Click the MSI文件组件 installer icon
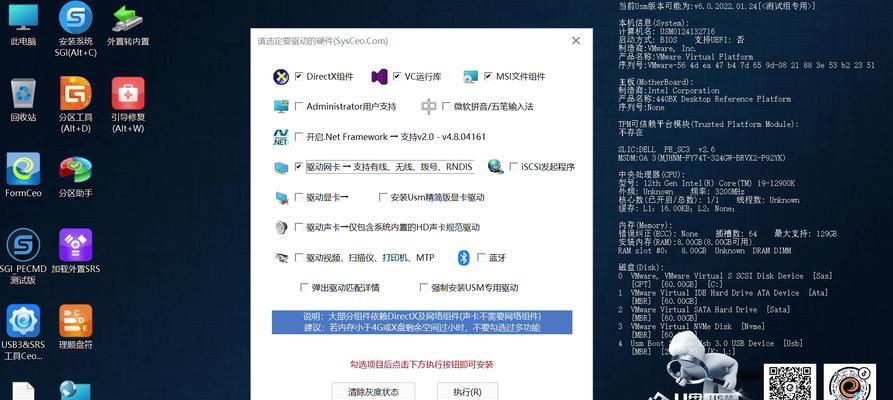 [470, 77]
